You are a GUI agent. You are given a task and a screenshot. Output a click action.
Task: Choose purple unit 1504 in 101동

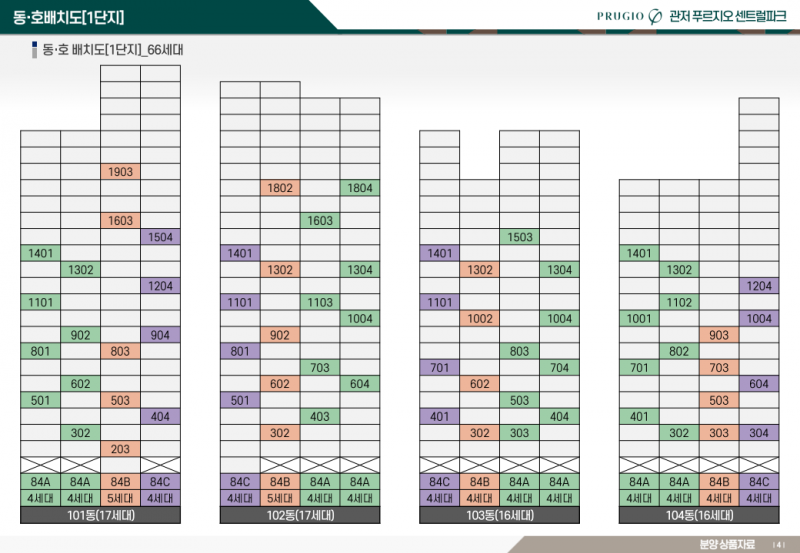160,237
